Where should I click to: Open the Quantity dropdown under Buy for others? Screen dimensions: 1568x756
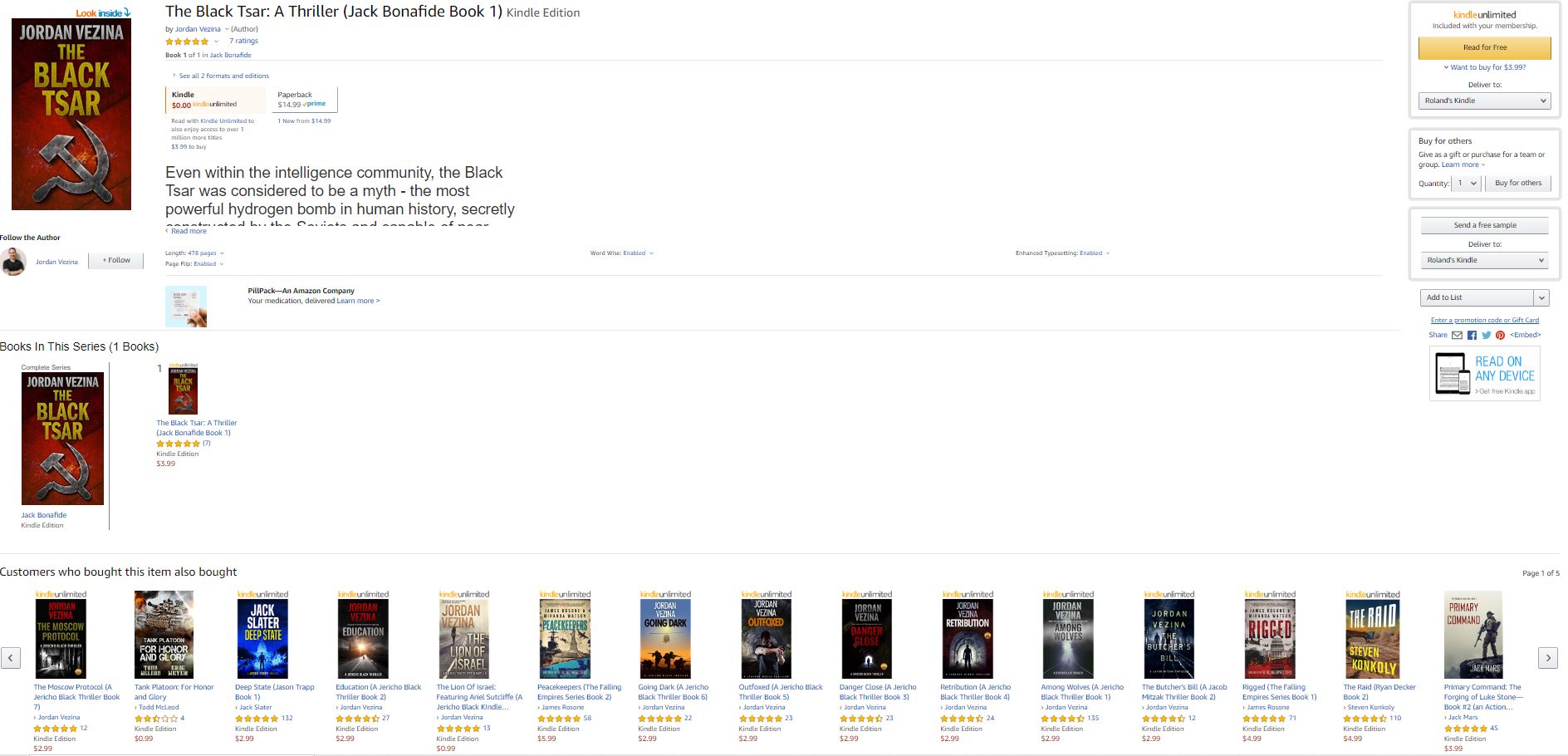click(x=1466, y=184)
